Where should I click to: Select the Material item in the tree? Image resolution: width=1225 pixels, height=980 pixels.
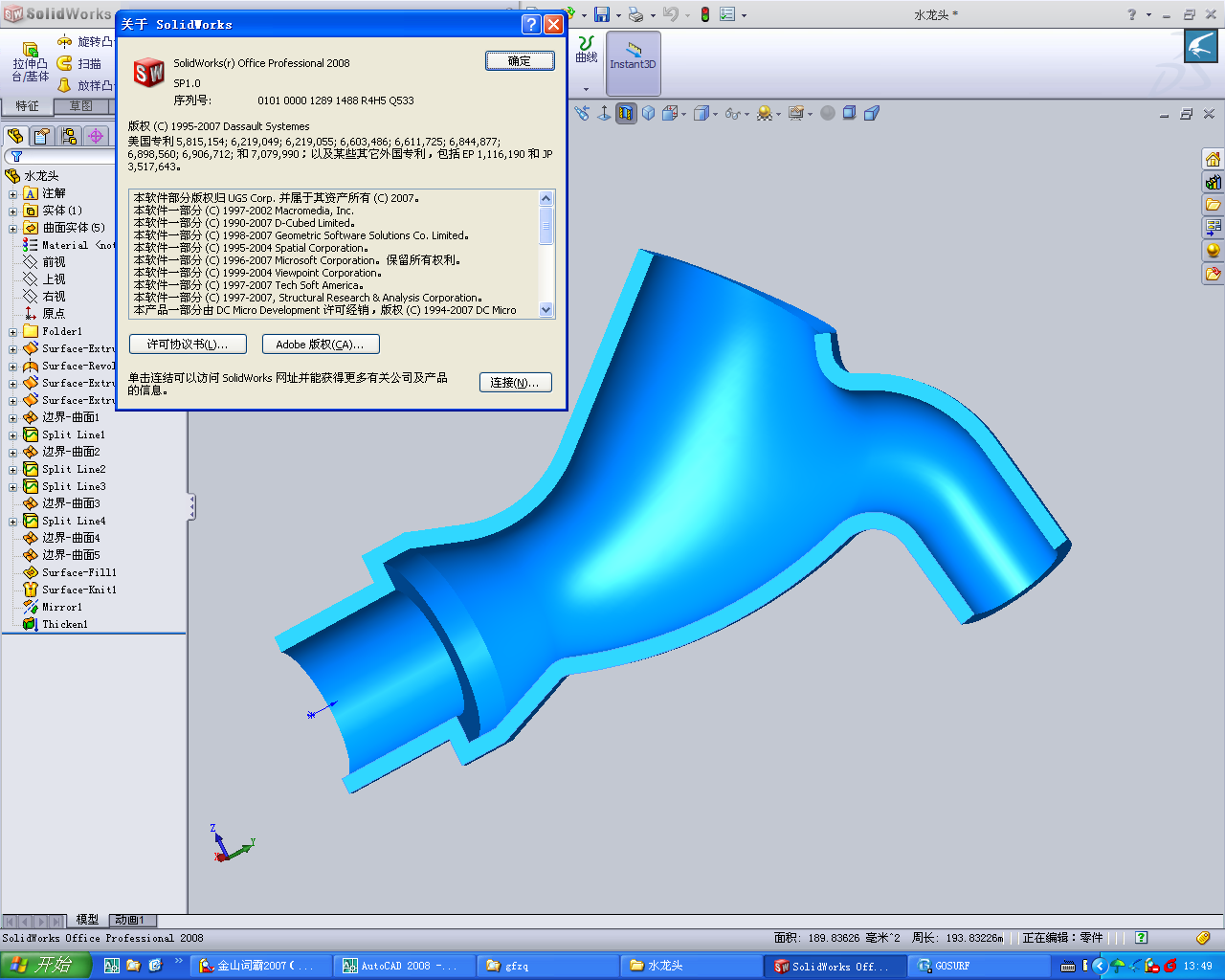[69, 245]
